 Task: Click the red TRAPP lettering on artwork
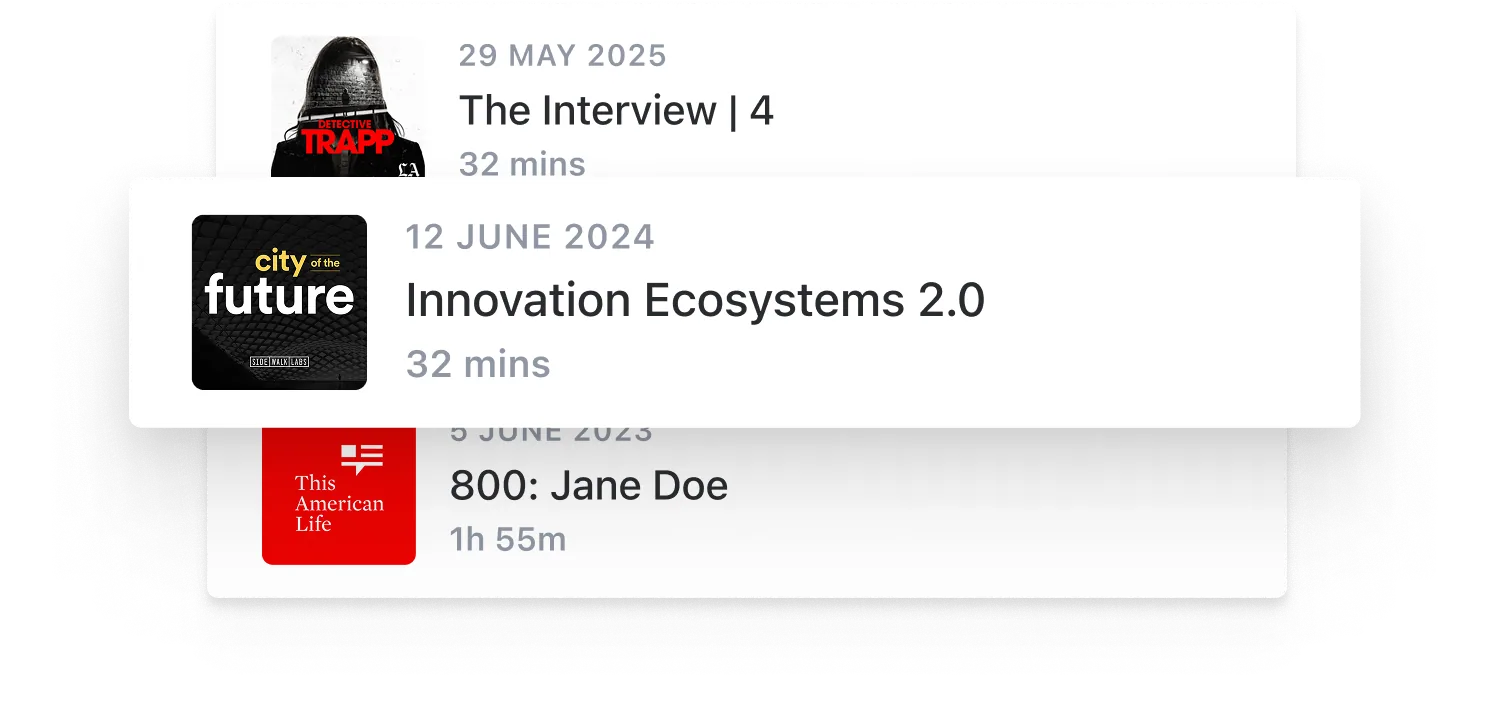pyautogui.click(x=347, y=141)
